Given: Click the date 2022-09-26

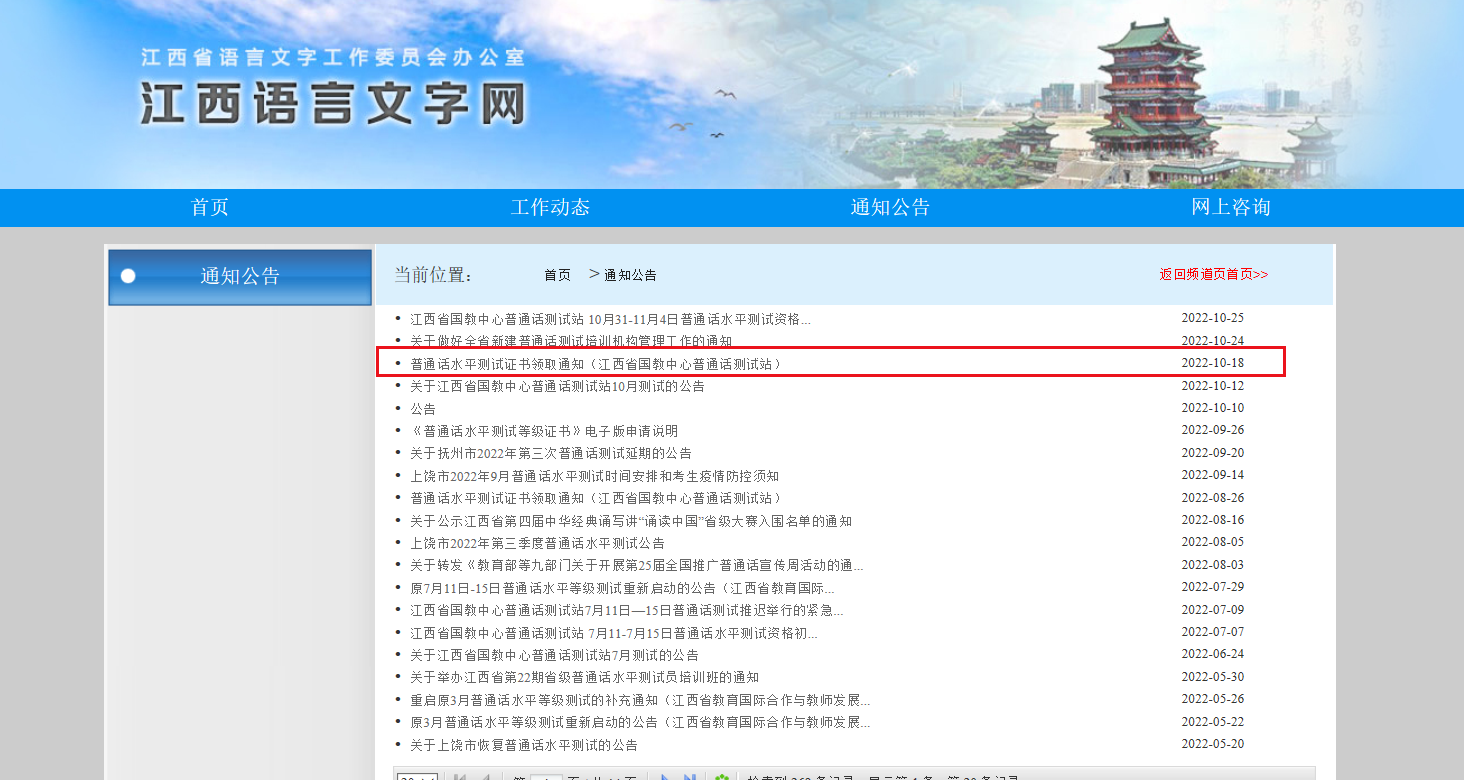Looking at the screenshot, I should tap(1212, 430).
